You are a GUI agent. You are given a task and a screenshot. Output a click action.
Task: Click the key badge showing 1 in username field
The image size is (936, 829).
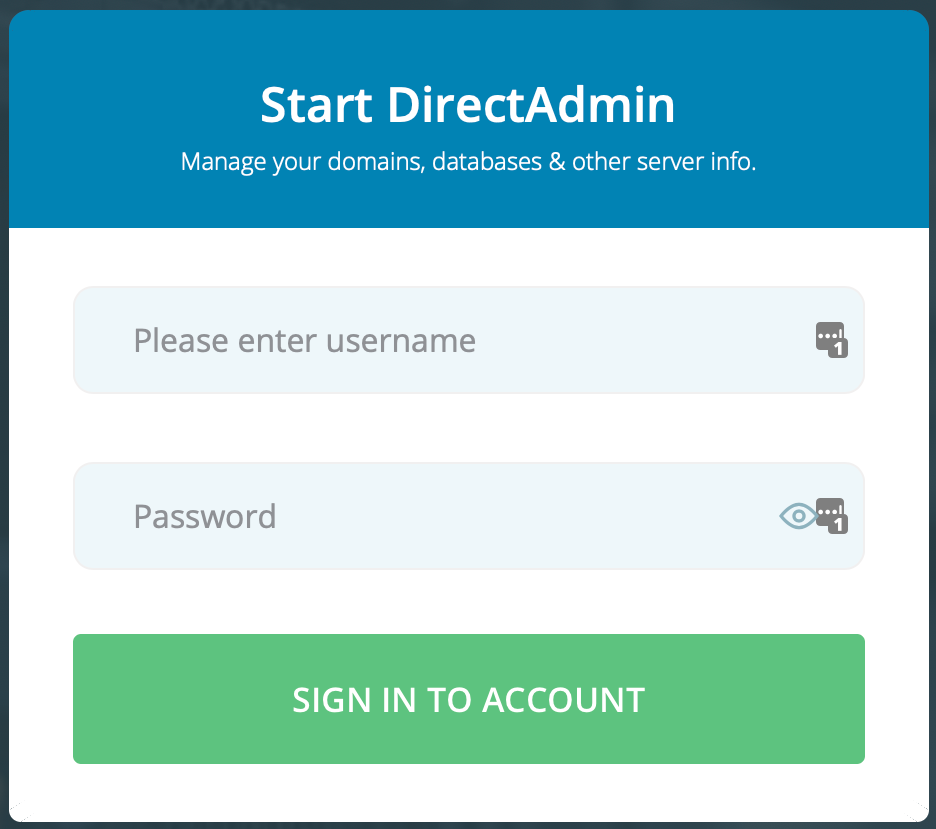[x=831, y=340]
